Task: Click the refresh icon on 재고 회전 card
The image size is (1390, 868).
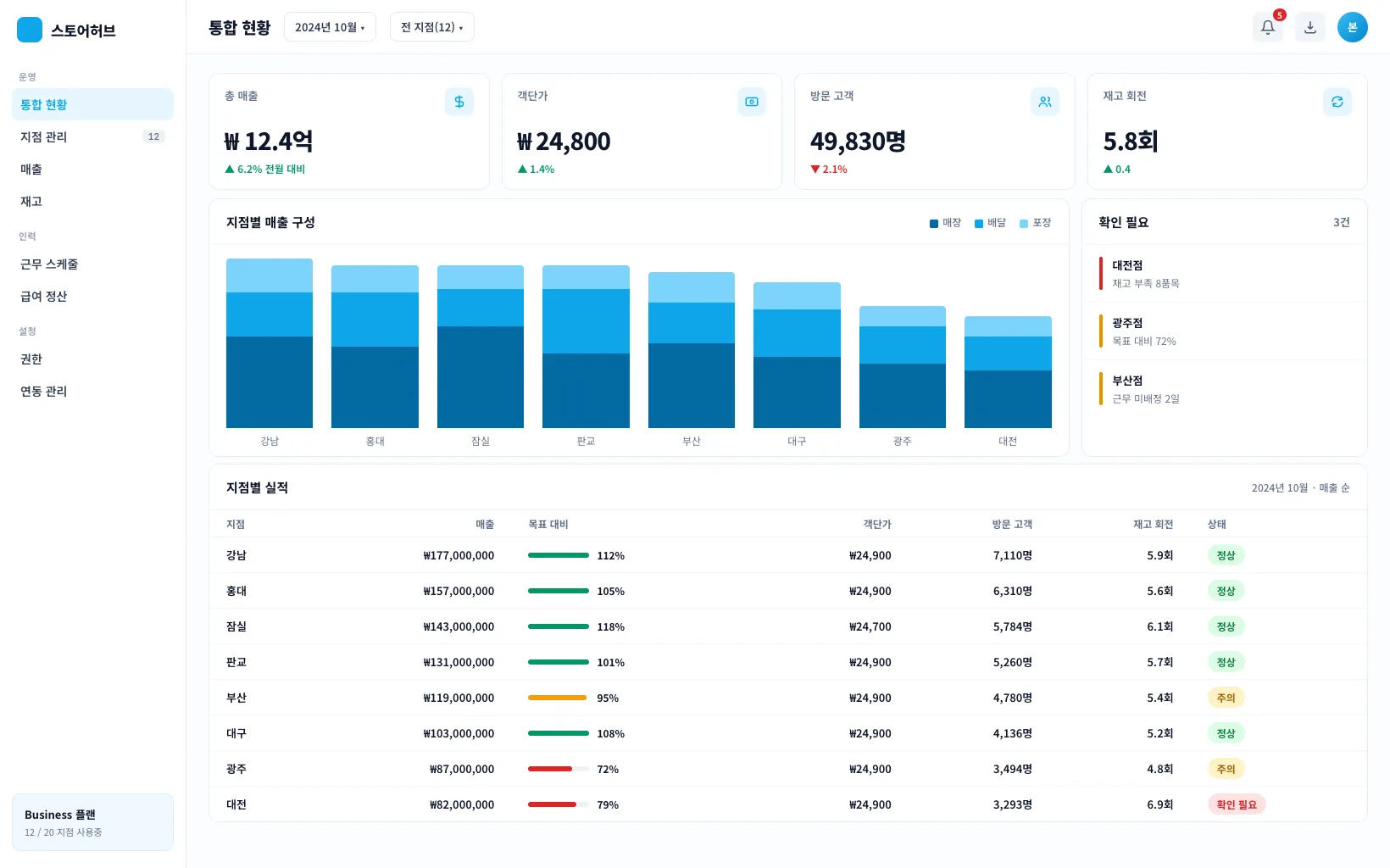Action: pyautogui.click(x=1337, y=102)
